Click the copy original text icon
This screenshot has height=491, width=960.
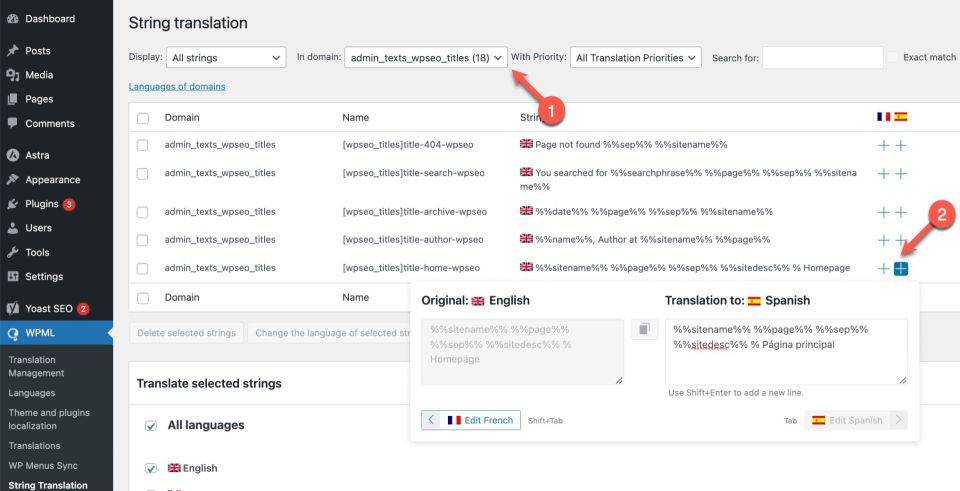click(644, 330)
